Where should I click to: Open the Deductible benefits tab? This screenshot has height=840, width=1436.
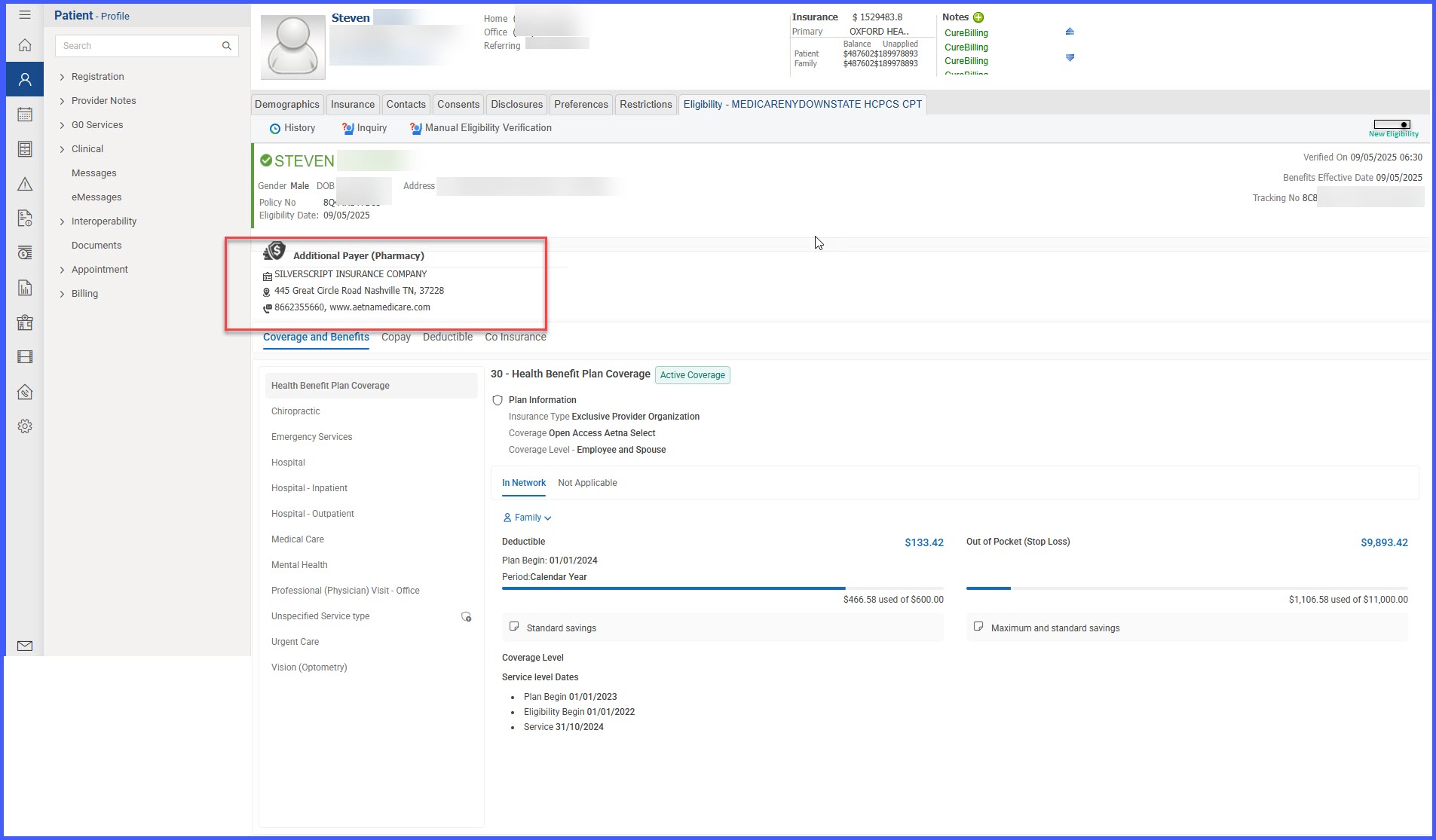pos(448,337)
